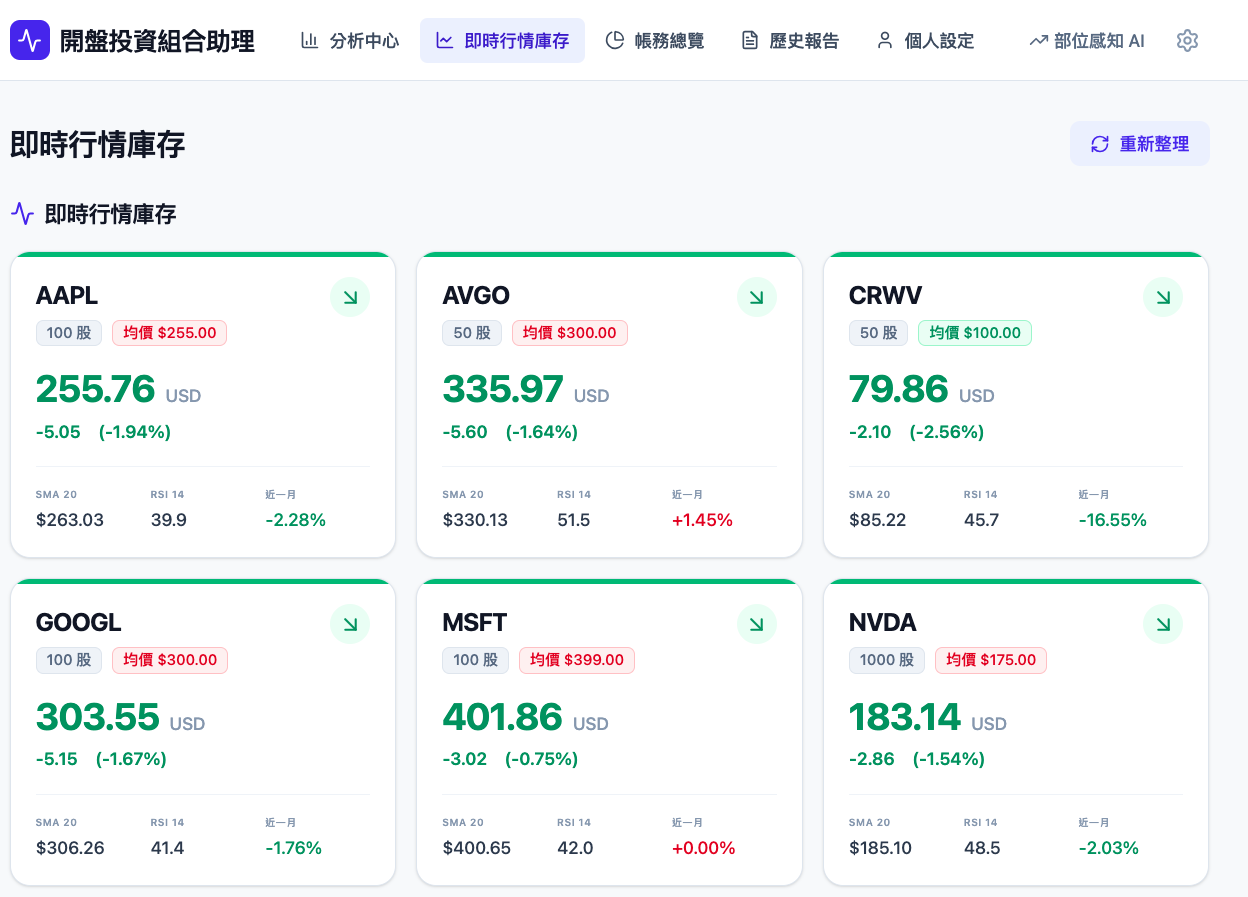
Task: Select the CRWV 均價 $100.00 green badge
Action: (975, 333)
